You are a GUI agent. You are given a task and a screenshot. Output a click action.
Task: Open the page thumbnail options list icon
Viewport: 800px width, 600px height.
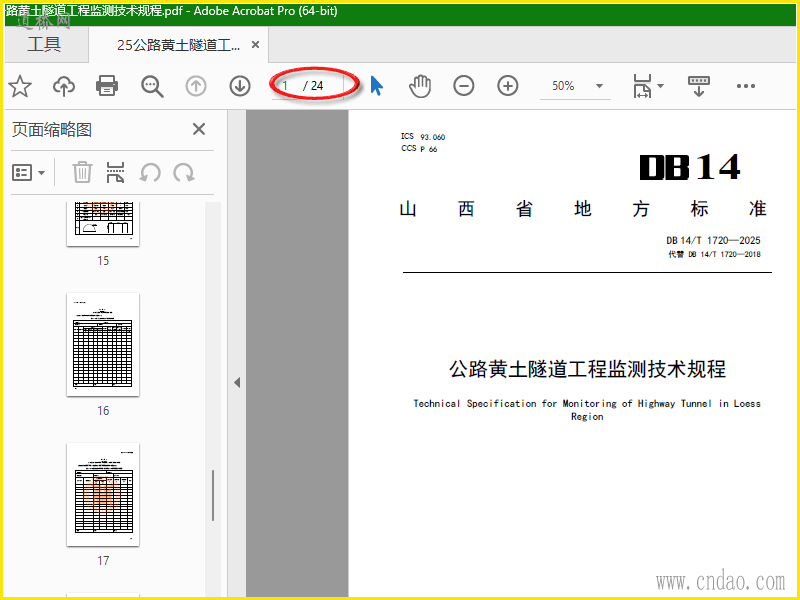point(22,173)
